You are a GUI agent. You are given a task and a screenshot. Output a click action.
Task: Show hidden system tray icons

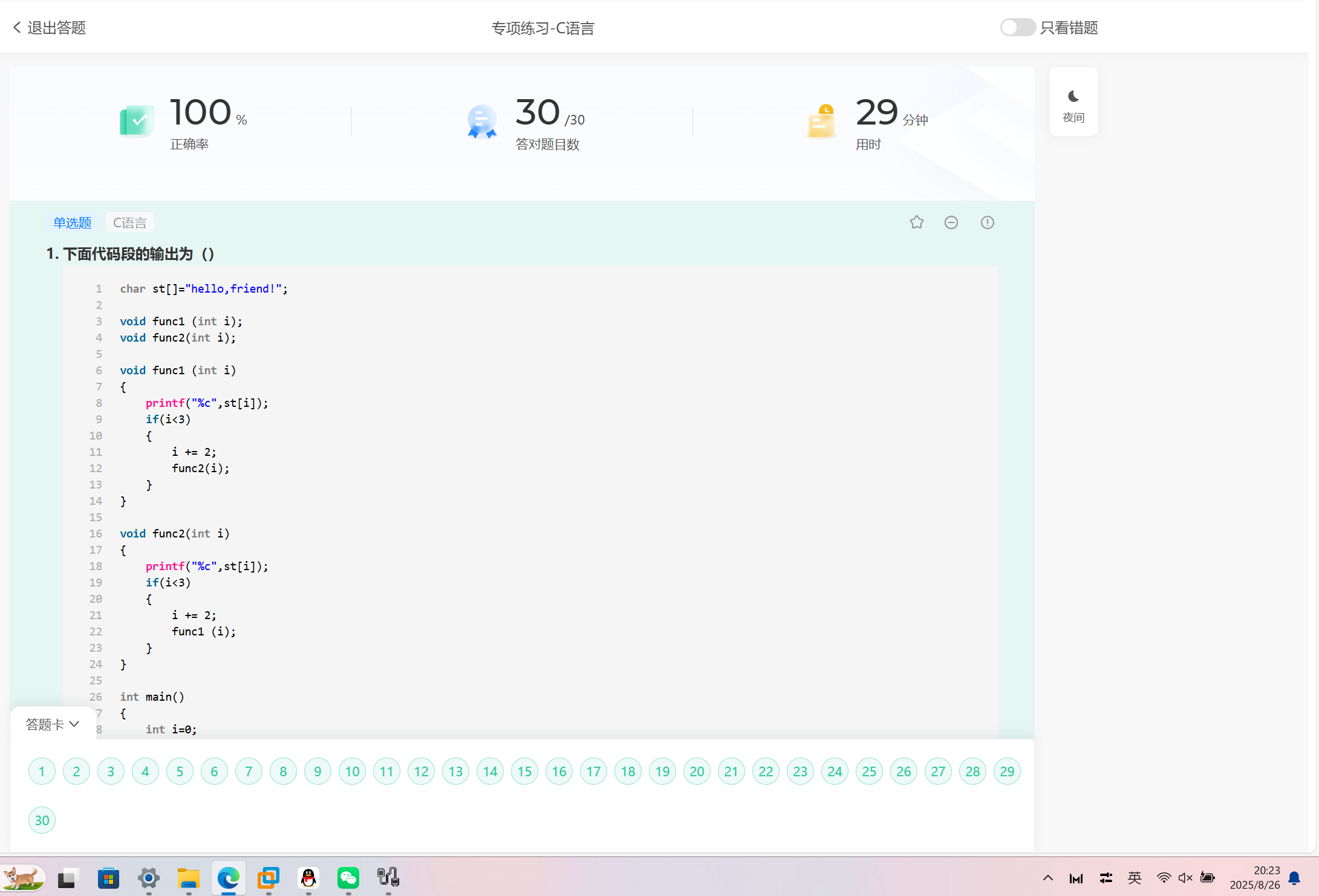[1048, 878]
